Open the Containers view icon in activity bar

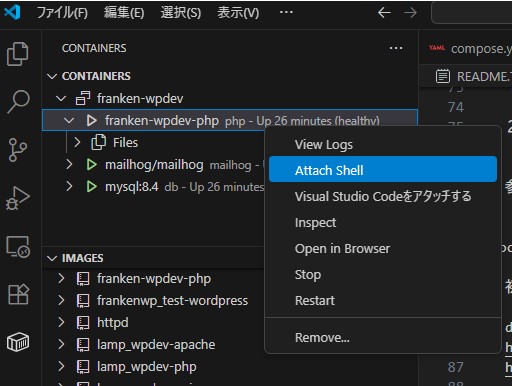click(x=18, y=342)
